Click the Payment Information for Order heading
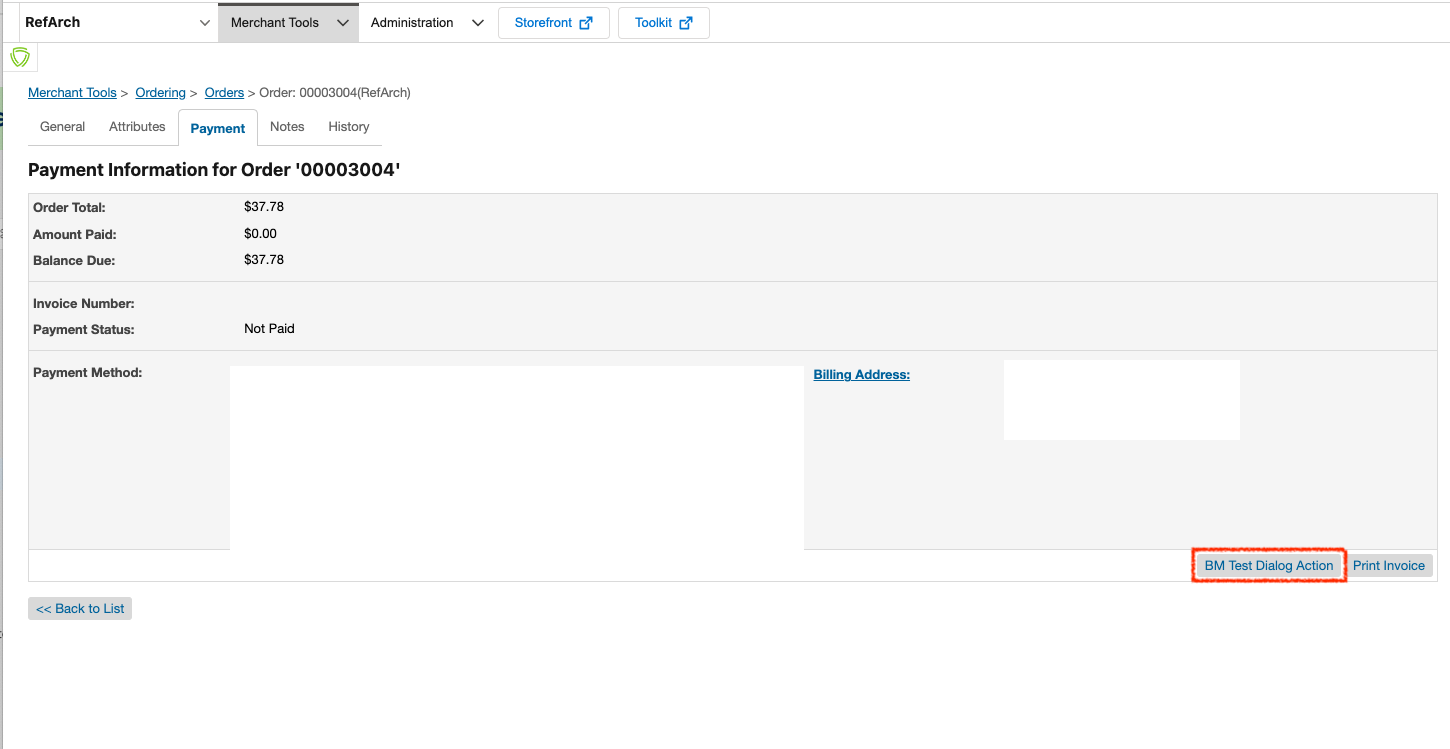Image resolution: width=1450 pixels, height=749 pixels. pyautogui.click(x=214, y=170)
